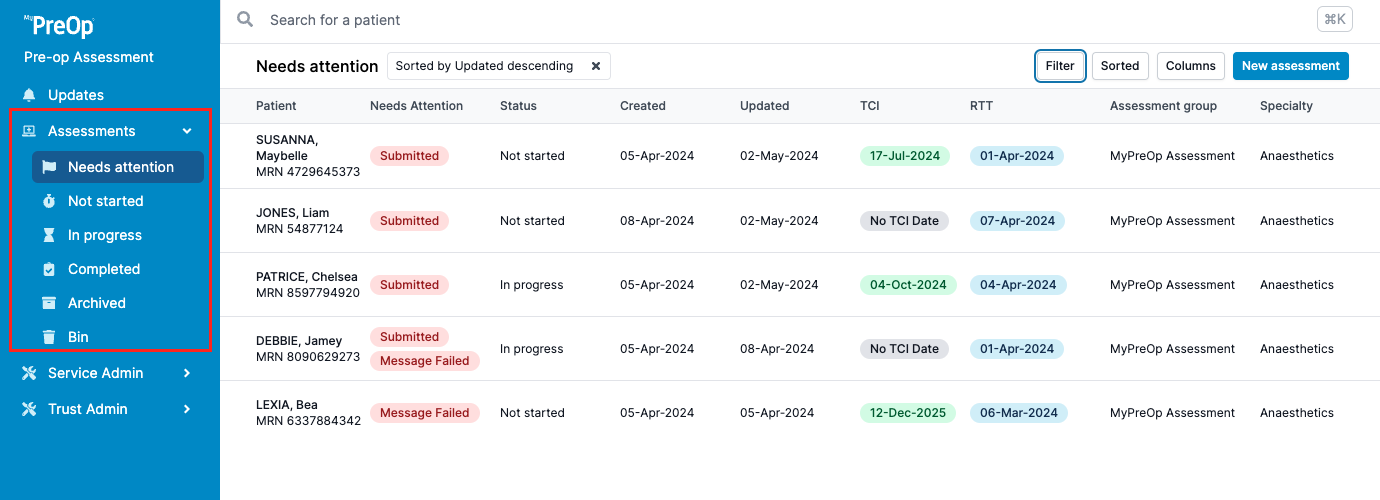1380x500 pixels.
Task: Click the Not started stopwatch icon
Action: 49,201
